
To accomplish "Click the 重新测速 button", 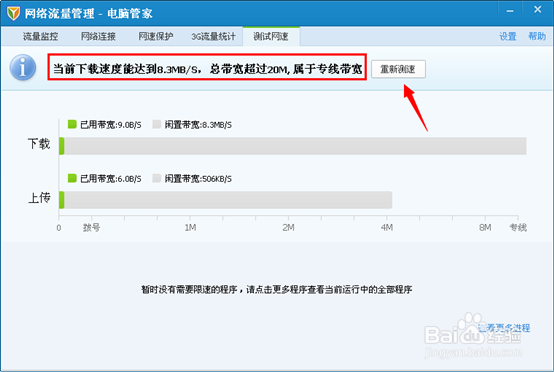I will 398,69.
